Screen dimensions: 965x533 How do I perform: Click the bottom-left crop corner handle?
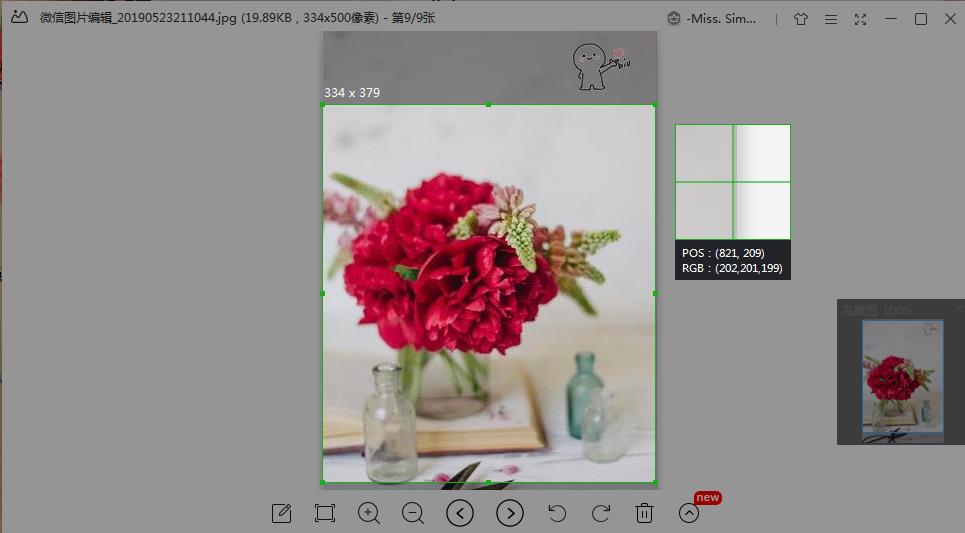(323, 482)
